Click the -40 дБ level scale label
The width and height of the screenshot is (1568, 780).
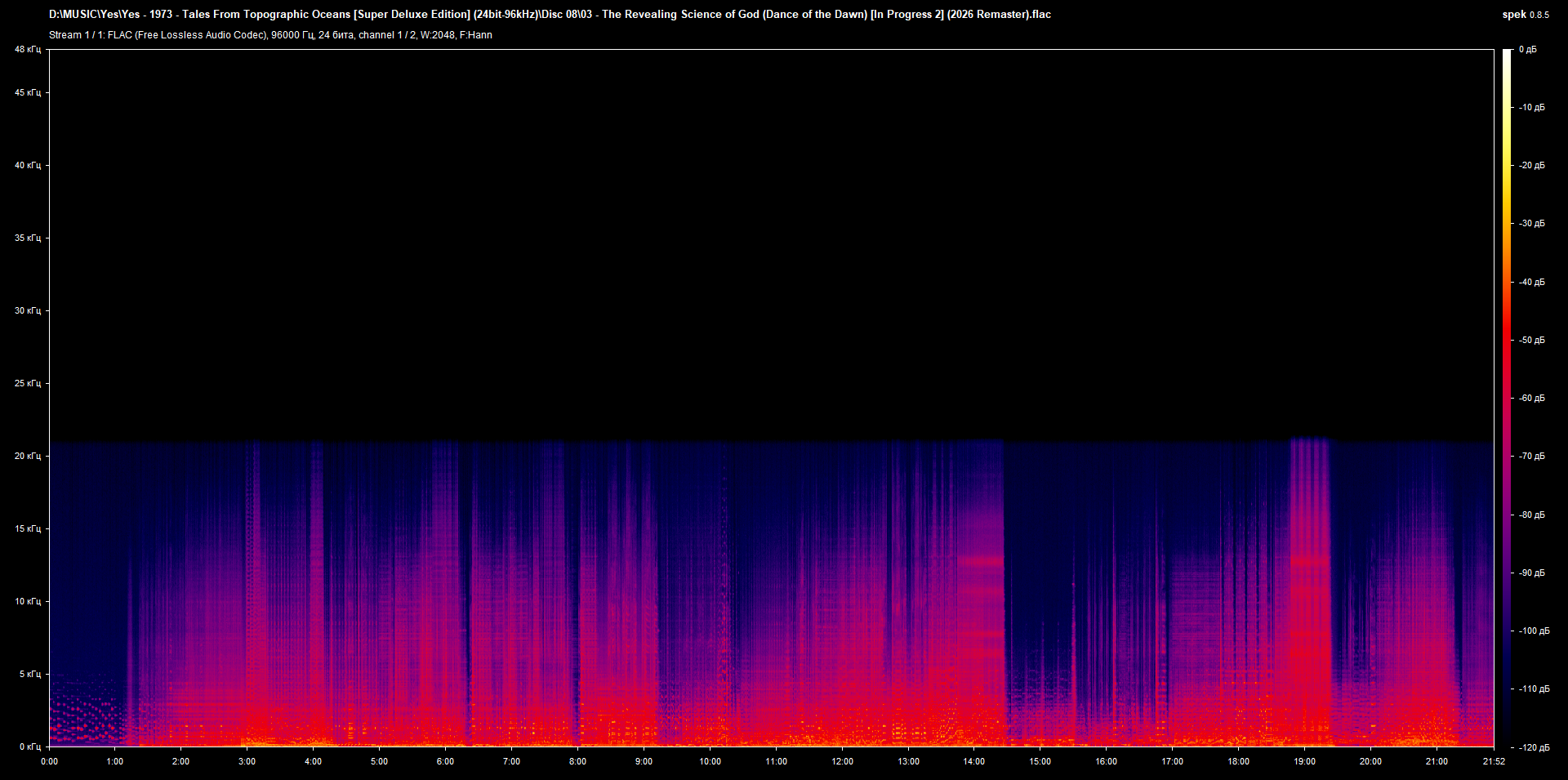tap(1532, 283)
